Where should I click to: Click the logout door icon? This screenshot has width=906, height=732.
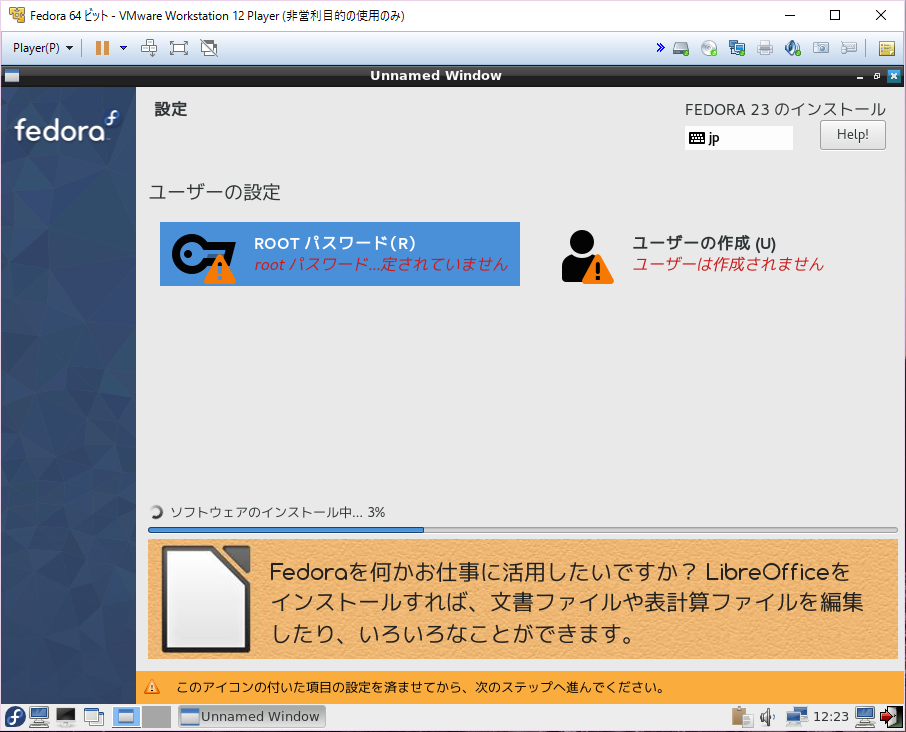(890, 717)
